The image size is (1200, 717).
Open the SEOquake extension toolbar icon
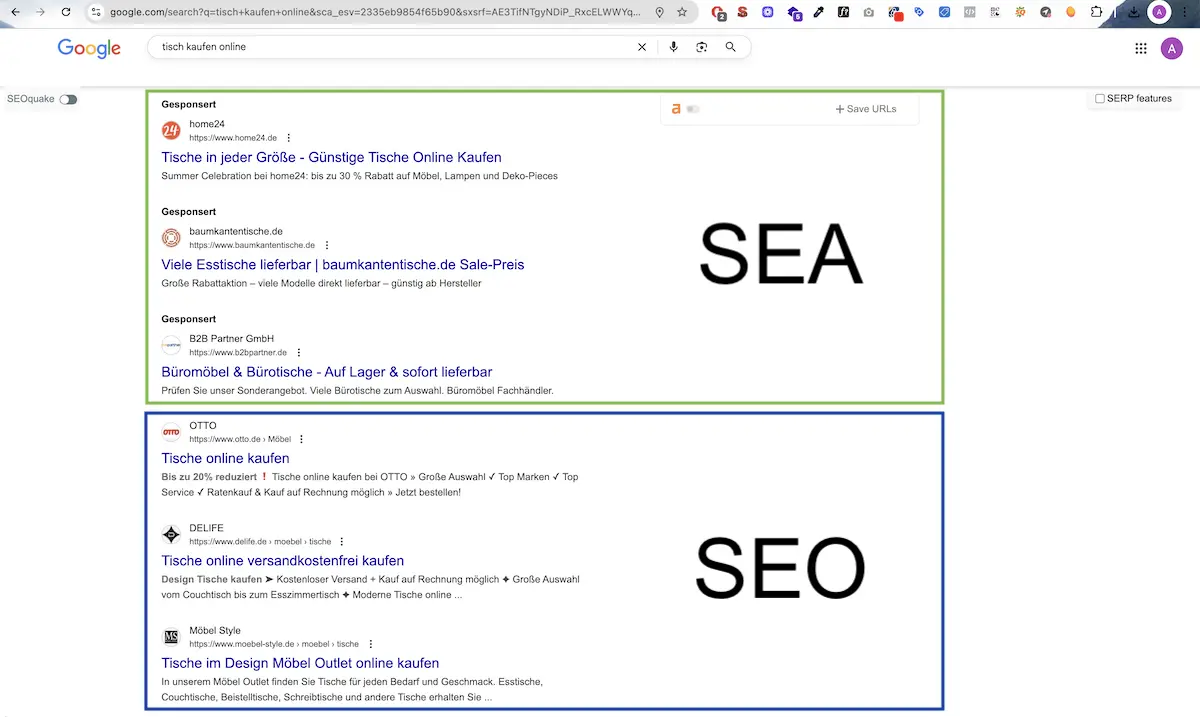(1020, 12)
